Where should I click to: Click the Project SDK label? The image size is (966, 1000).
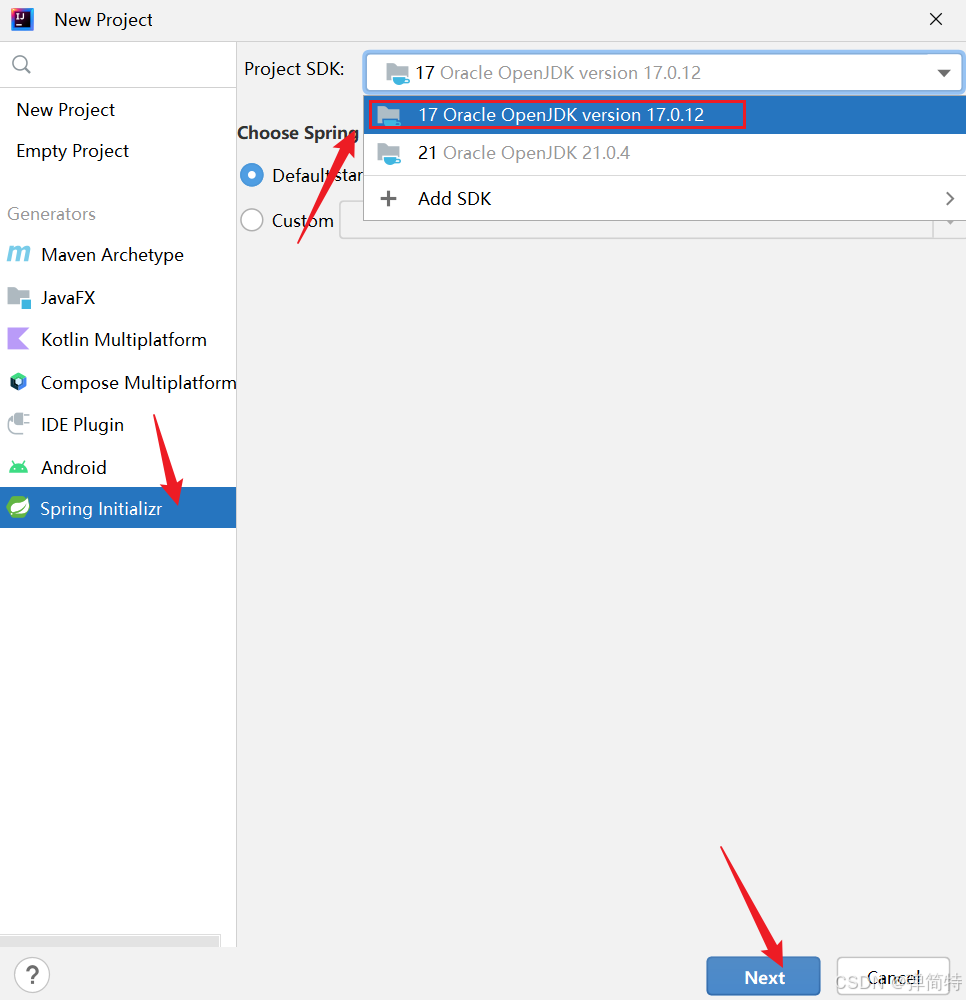(x=294, y=68)
